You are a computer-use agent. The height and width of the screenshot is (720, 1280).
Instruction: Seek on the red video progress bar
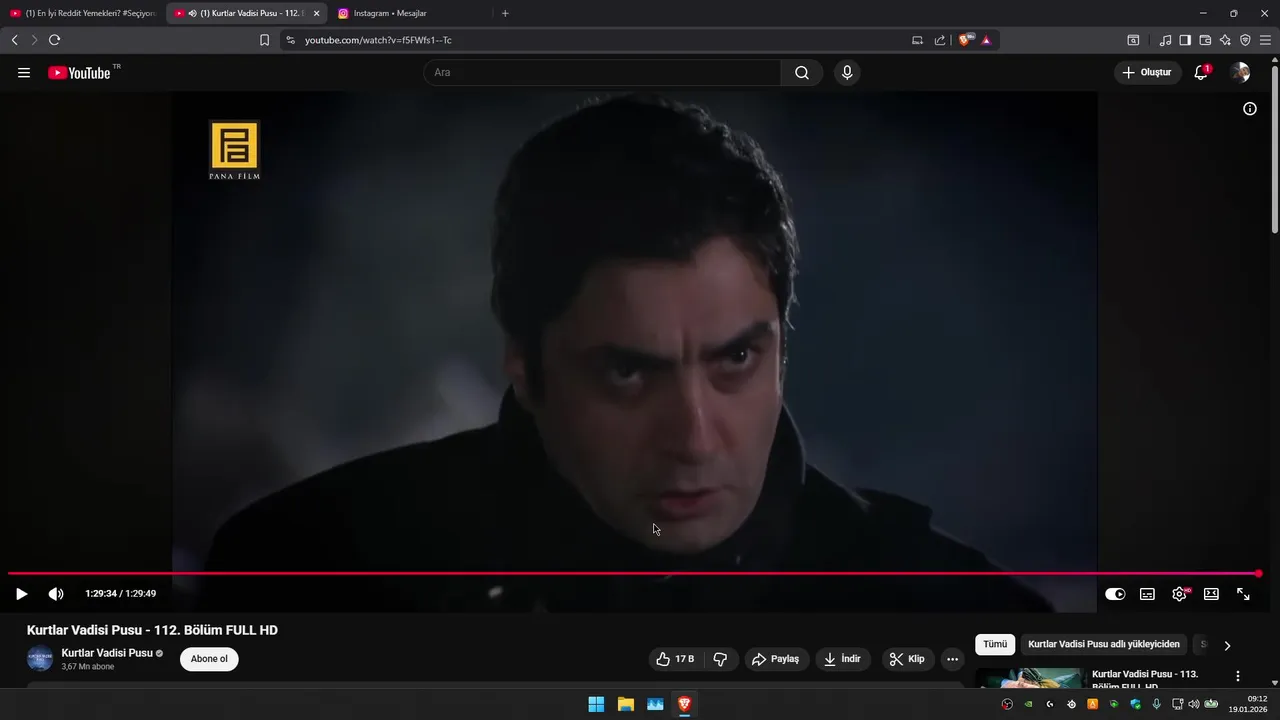pyautogui.click(x=633, y=574)
